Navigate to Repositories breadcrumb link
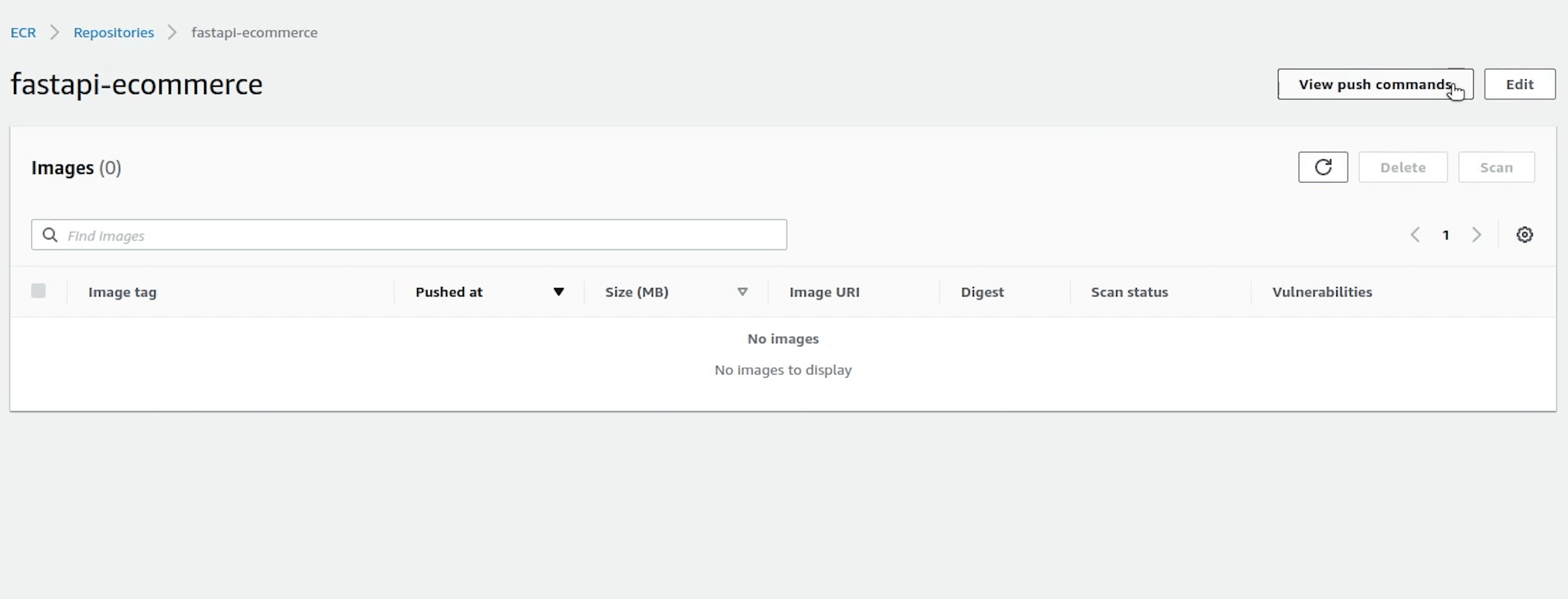 (114, 32)
